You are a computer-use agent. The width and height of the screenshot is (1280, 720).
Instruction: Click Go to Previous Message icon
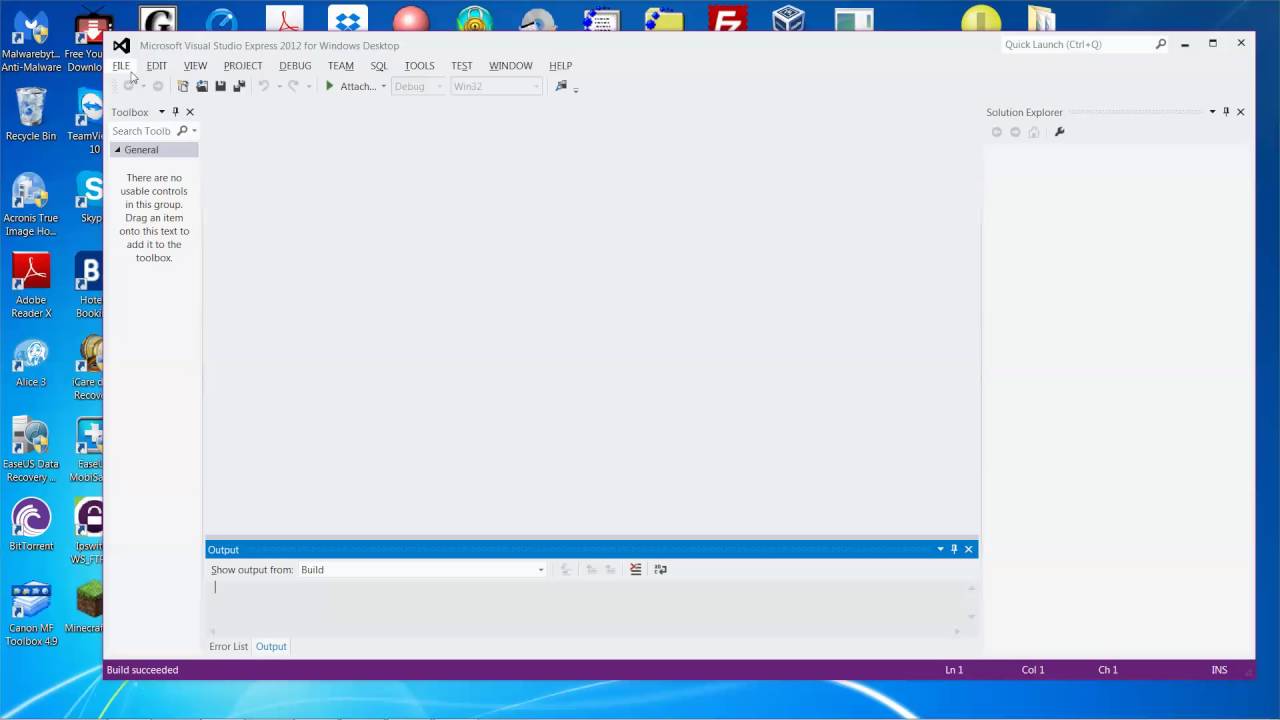click(x=591, y=570)
